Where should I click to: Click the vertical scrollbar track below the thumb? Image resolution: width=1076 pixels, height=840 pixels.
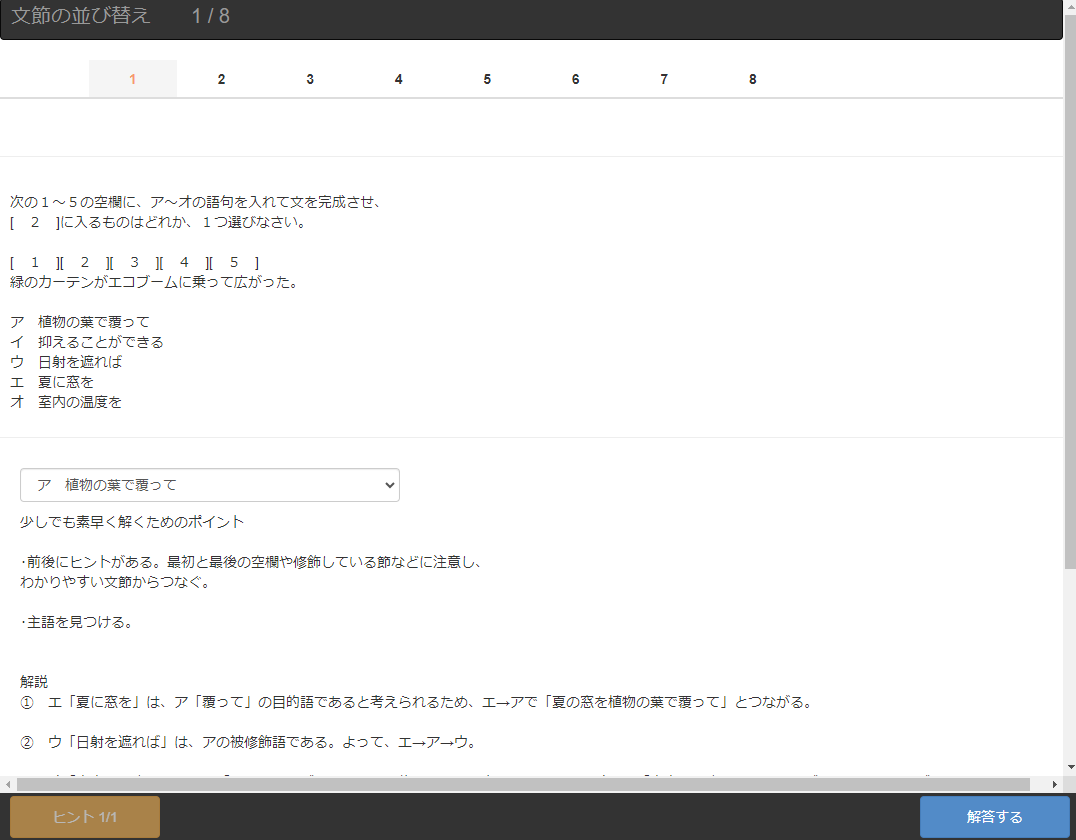pyautogui.click(x=1069, y=660)
